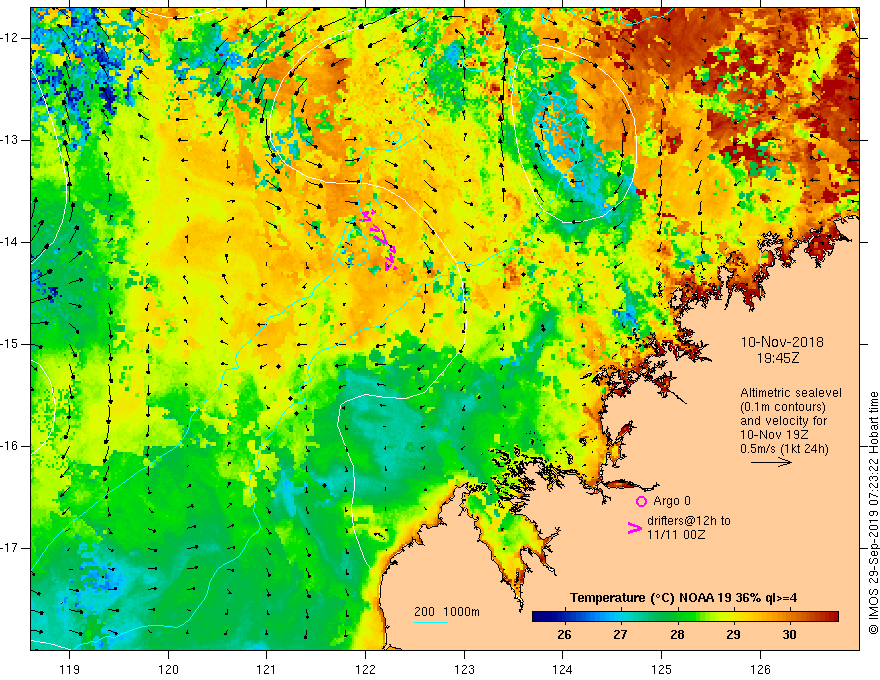Viewport: 880px width, 680px height.
Task: Click latitude label -12 on left axis
Action: (x=11, y=38)
